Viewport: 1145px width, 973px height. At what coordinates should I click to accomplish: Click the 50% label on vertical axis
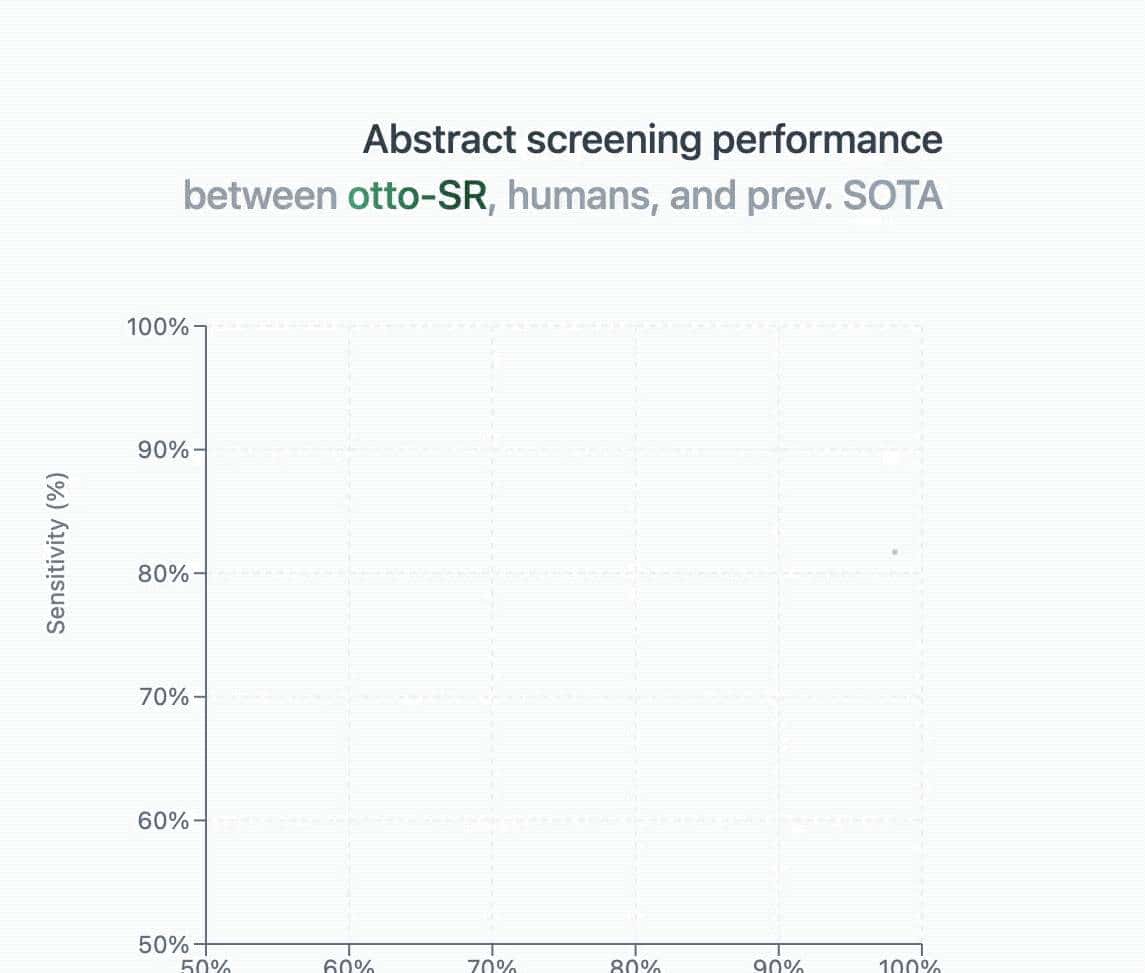pos(163,944)
